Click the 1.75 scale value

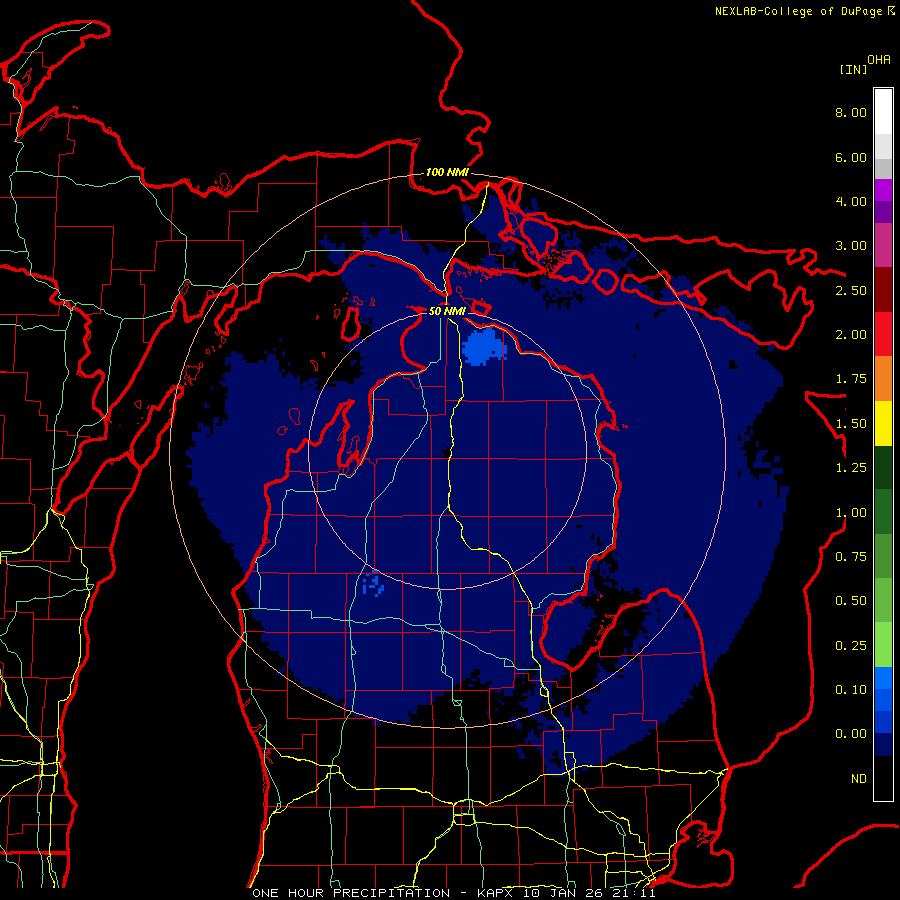(x=851, y=379)
